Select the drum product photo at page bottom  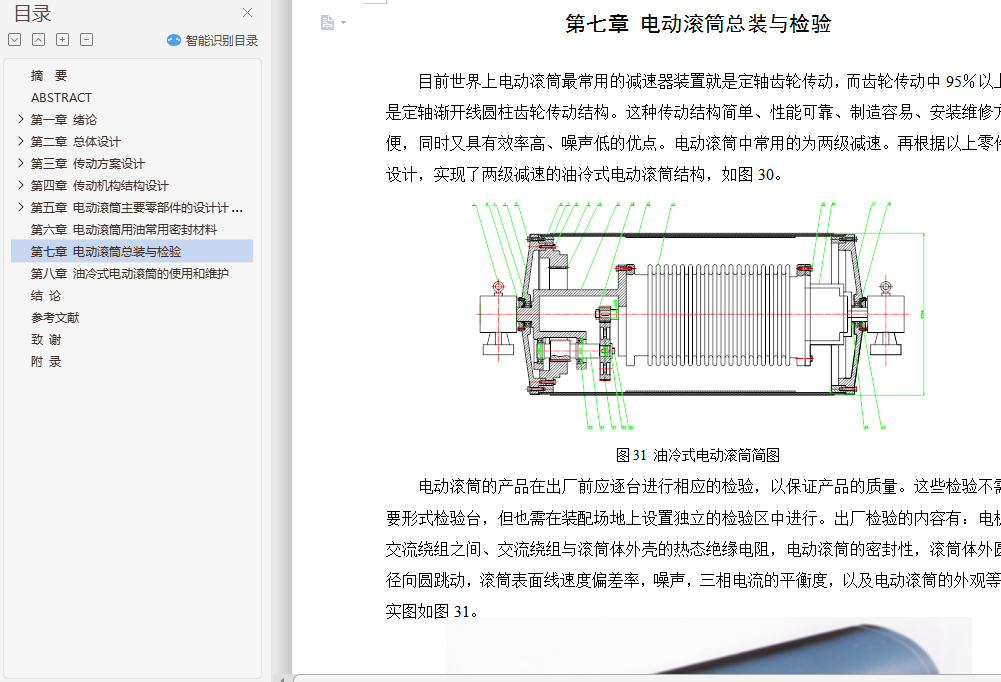pos(709,645)
